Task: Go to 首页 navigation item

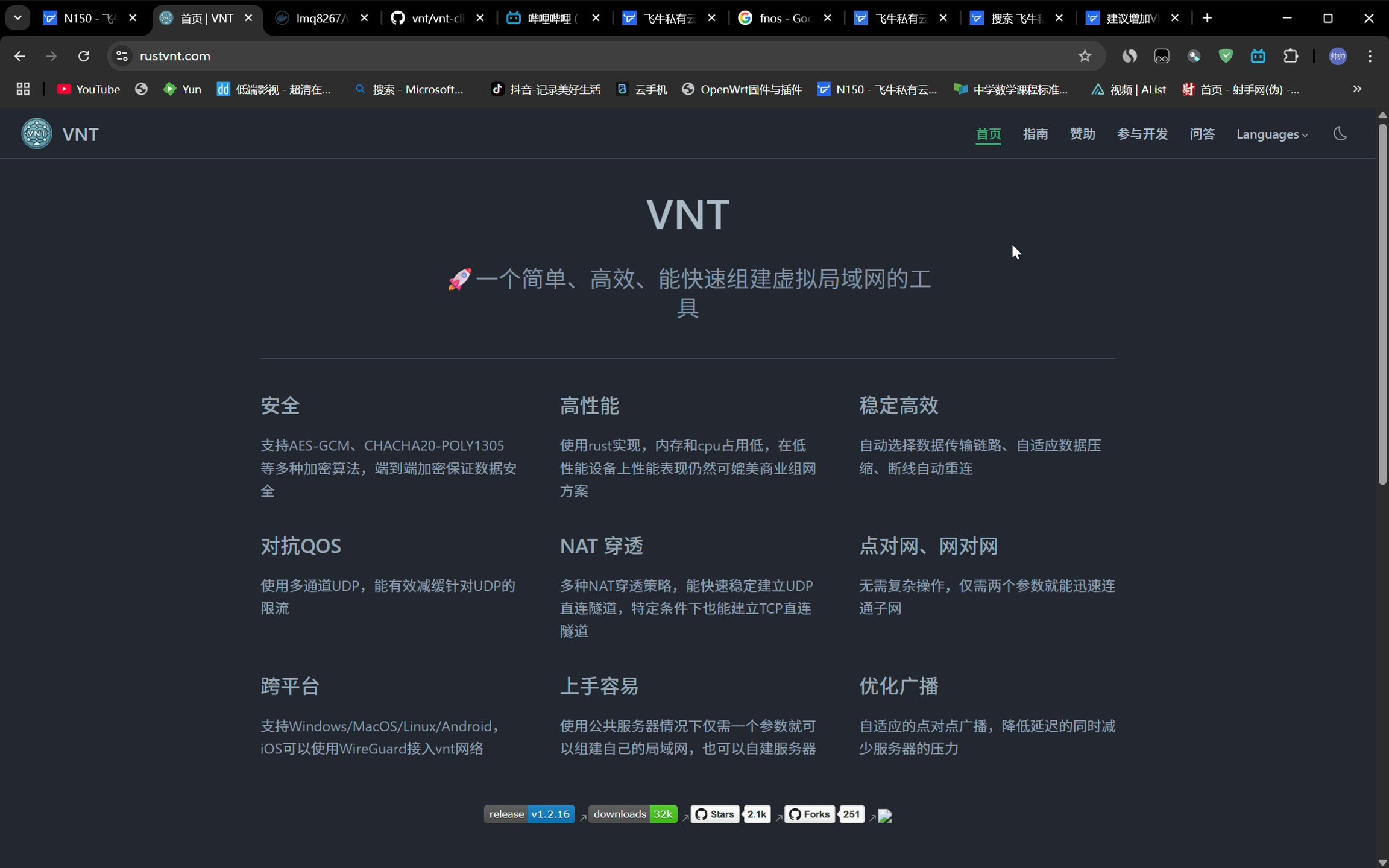Action: [989, 134]
